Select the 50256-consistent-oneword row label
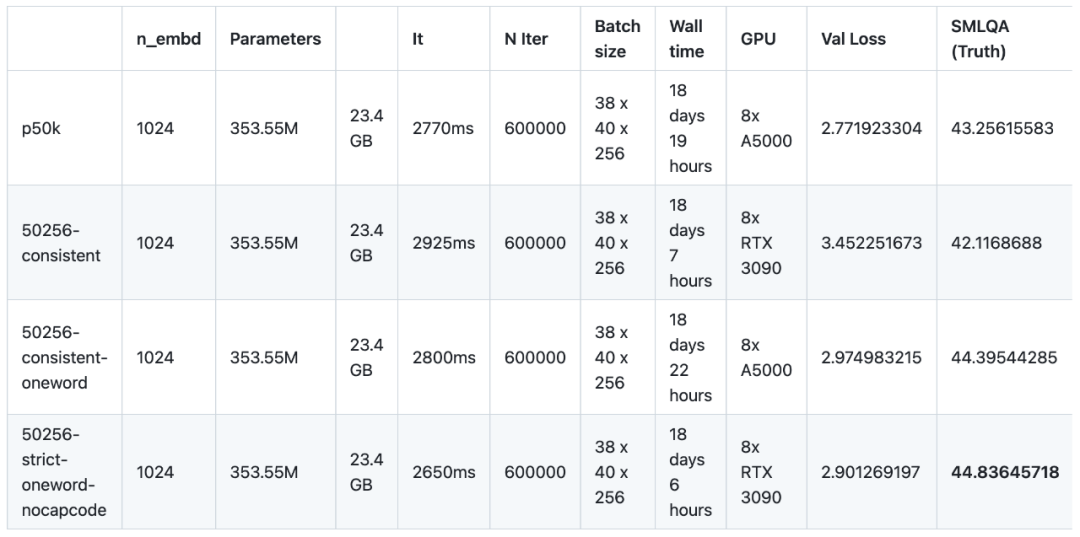 coord(65,357)
